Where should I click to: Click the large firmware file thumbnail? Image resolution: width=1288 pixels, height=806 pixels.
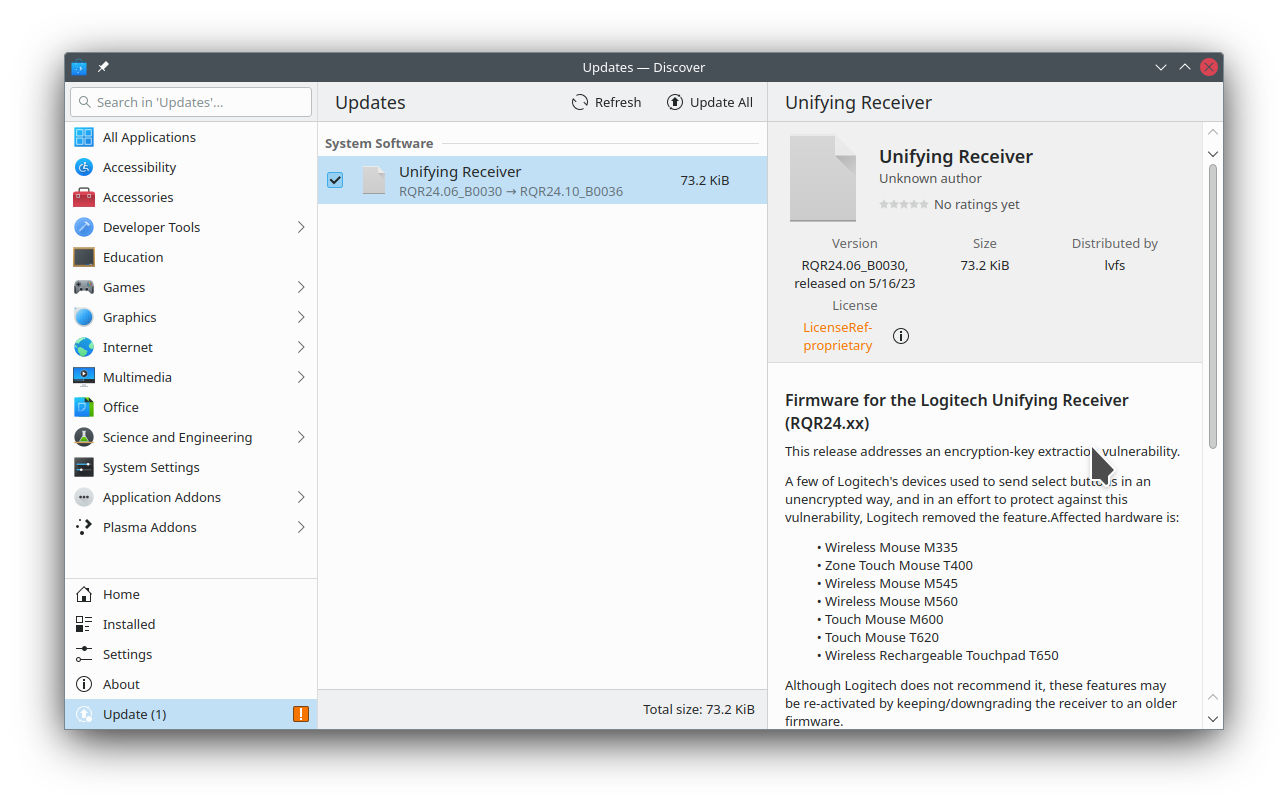[x=823, y=178]
